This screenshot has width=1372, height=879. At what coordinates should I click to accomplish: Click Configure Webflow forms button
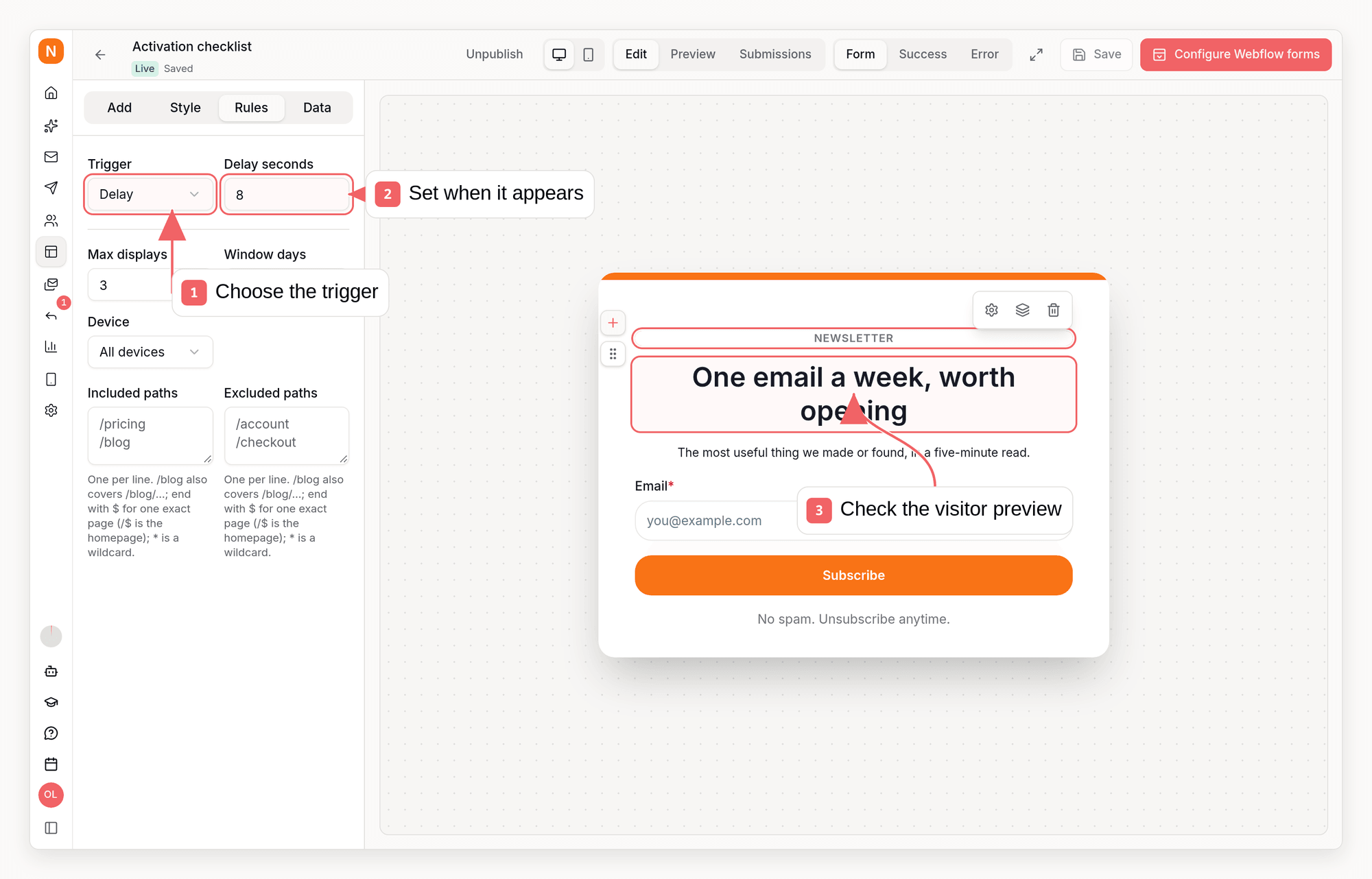(x=1236, y=54)
